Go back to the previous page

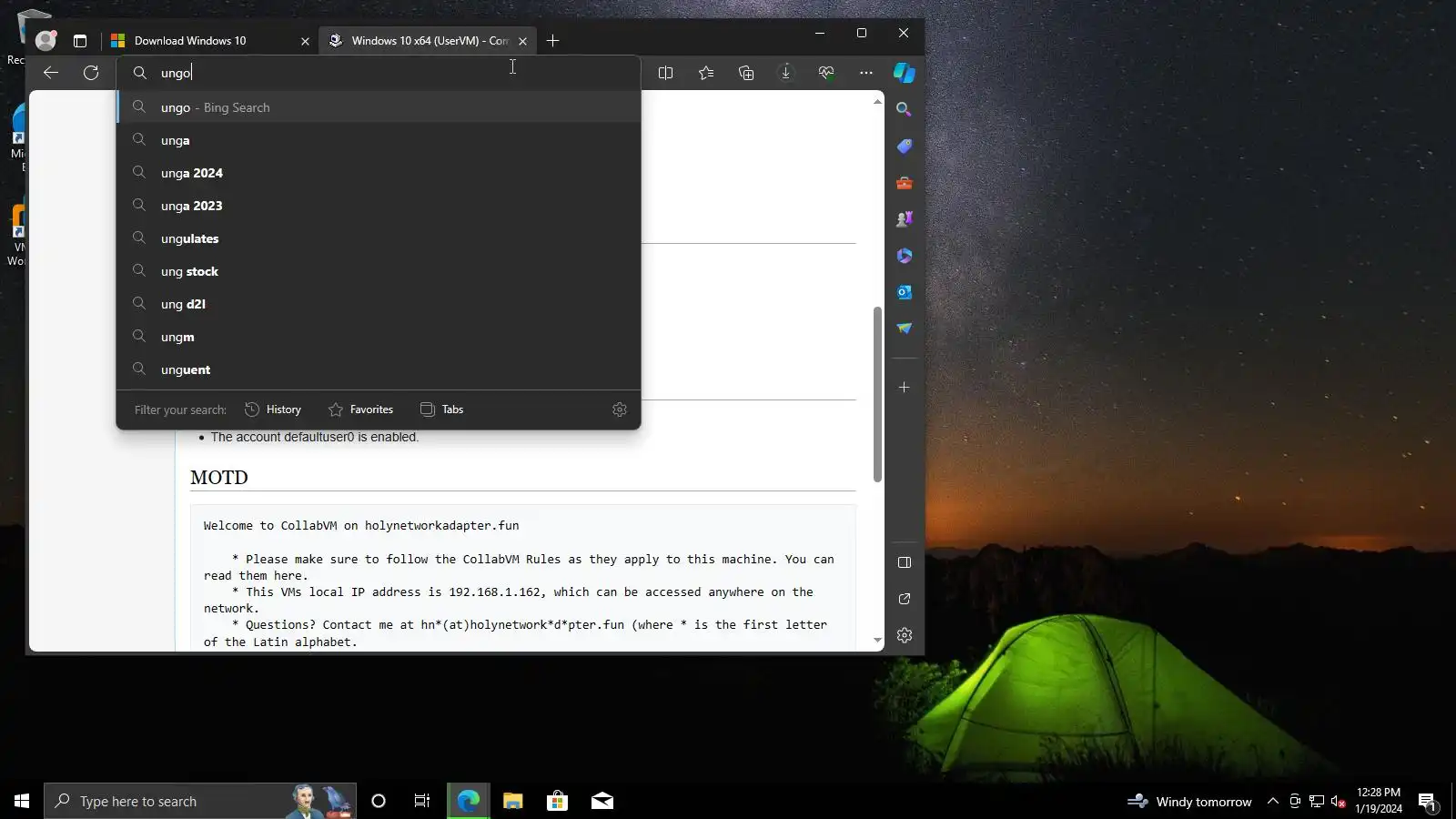51,73
